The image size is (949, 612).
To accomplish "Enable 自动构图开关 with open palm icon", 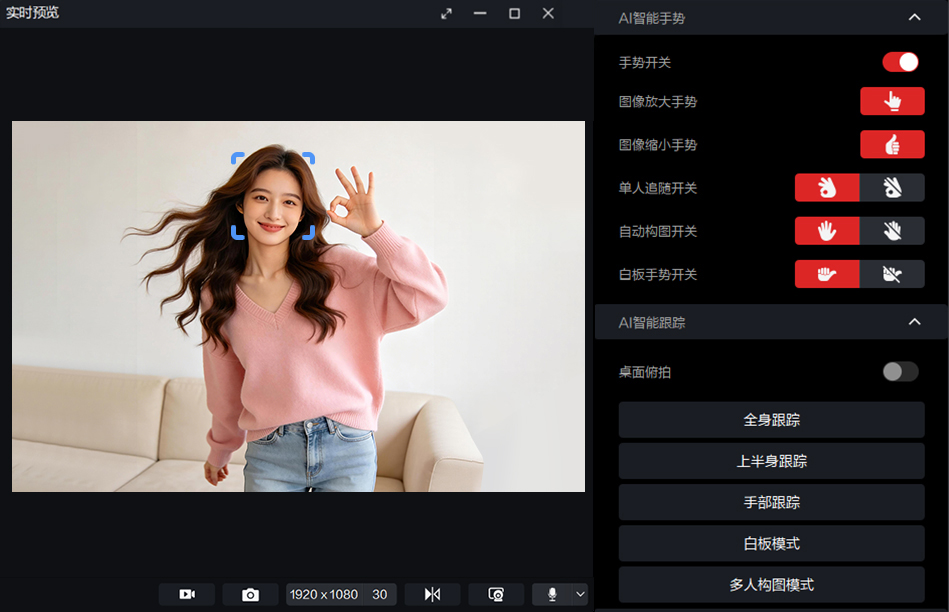I will 827,231.
